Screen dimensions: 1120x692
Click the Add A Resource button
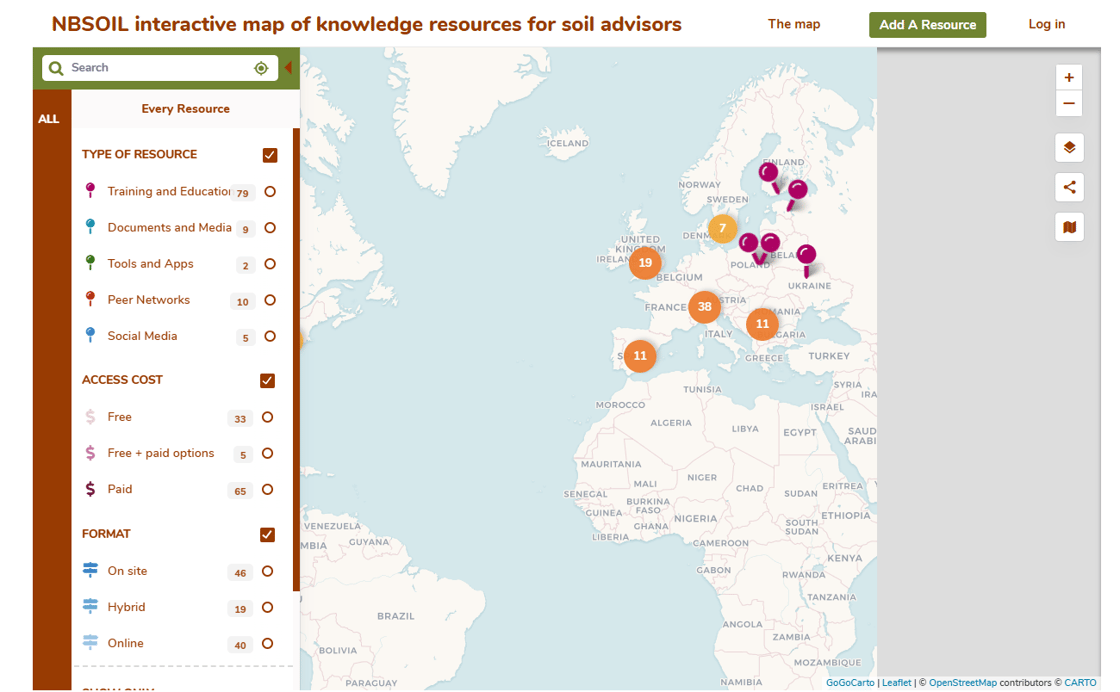(927, 25)
